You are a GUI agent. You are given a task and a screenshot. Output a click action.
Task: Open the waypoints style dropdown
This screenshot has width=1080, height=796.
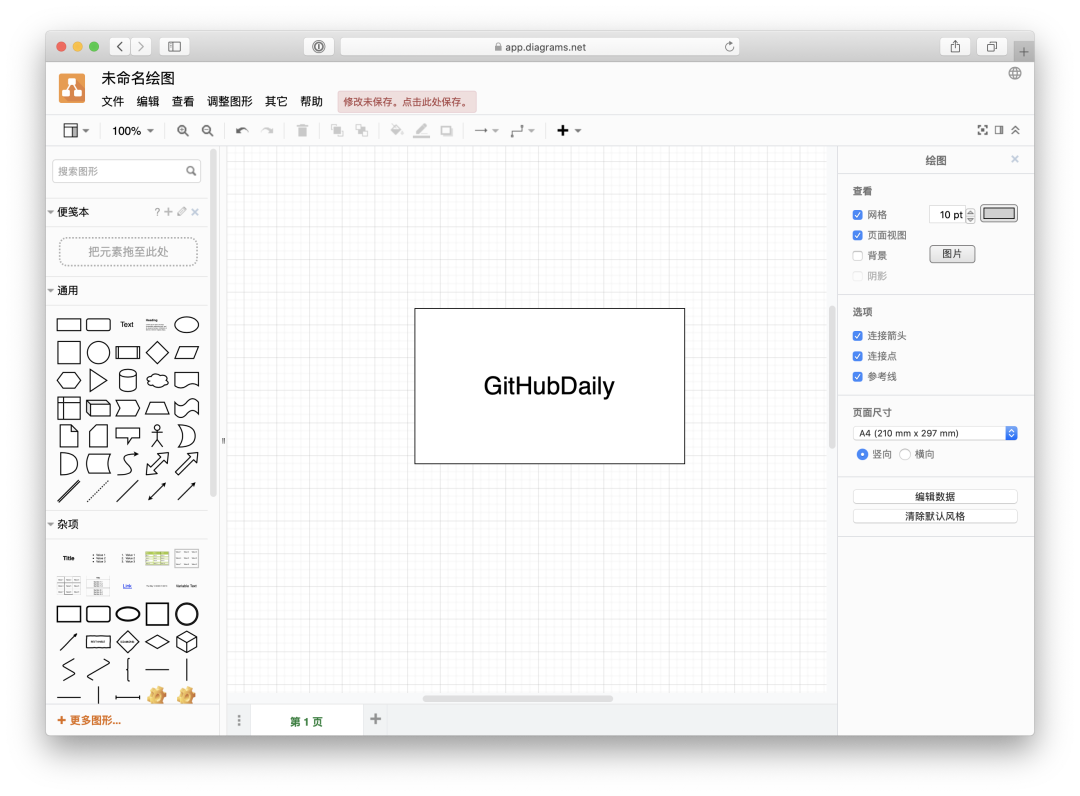tap(522, 131)
